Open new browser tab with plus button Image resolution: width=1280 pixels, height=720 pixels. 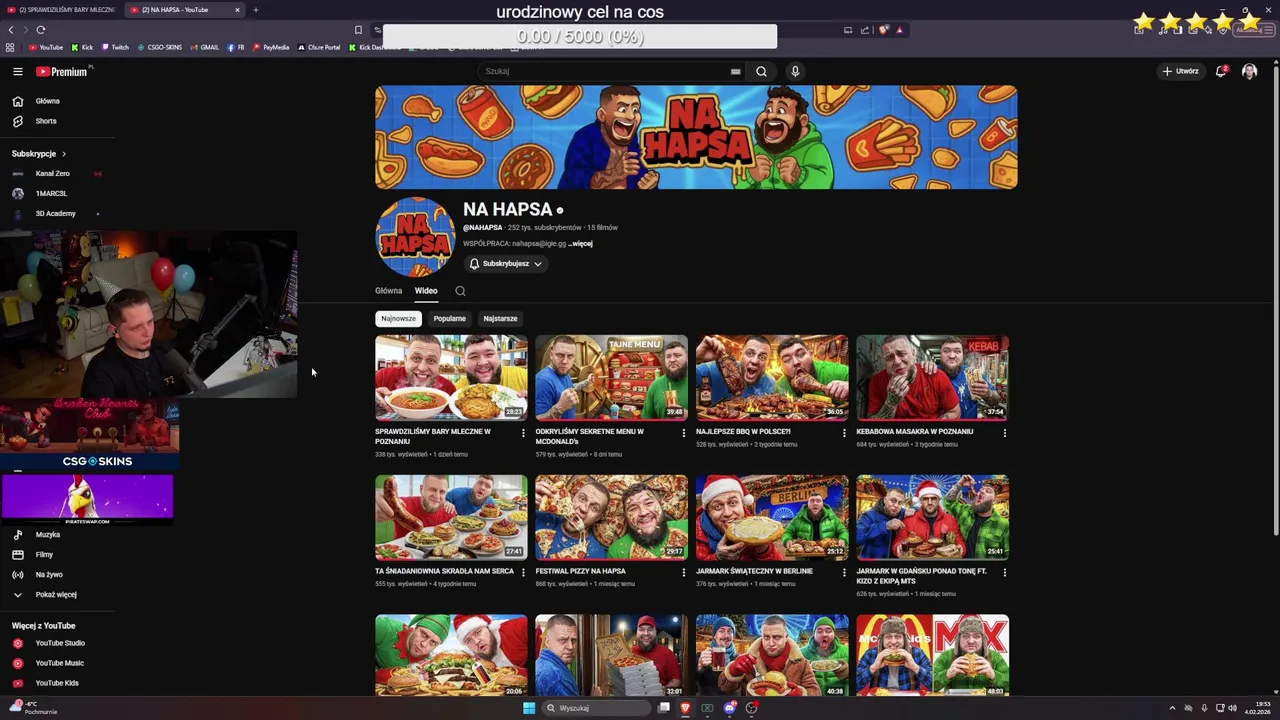pyautogui.click(x=255, y=10)
